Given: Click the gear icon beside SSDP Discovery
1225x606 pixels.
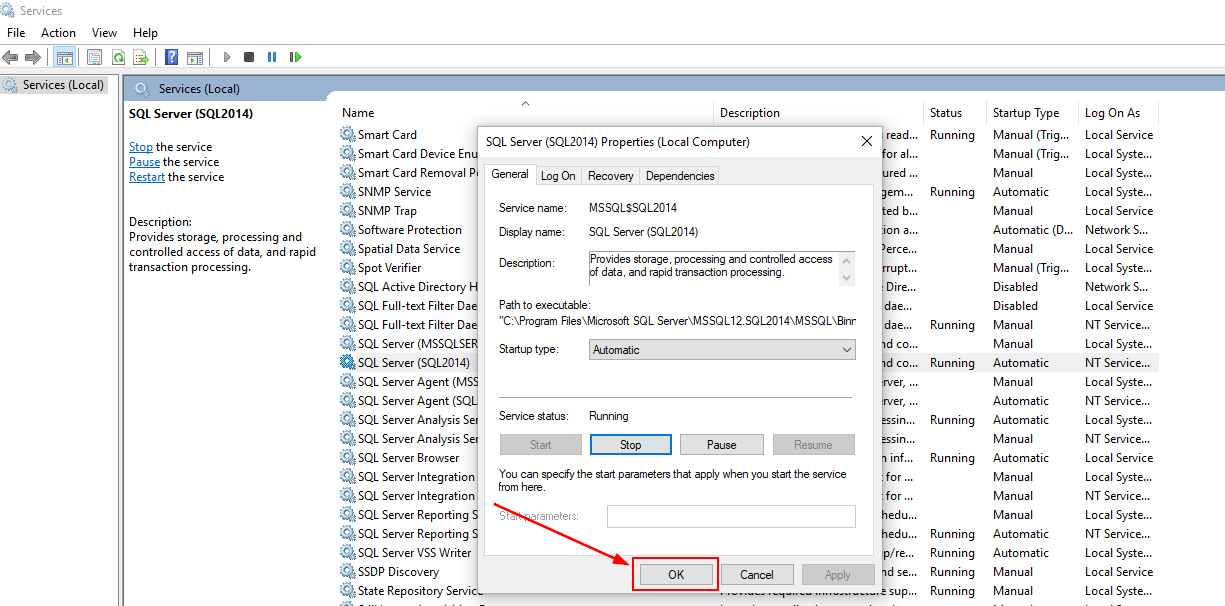Looking at the screenshot, I should [x=348, y=571].
